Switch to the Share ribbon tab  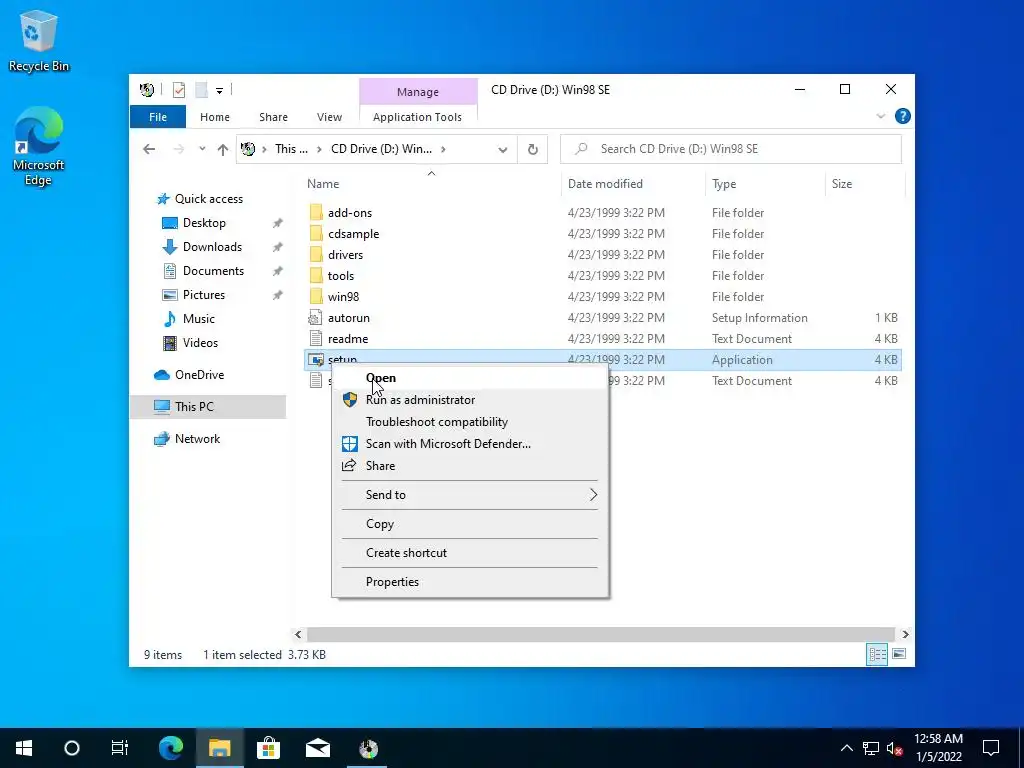273,117
